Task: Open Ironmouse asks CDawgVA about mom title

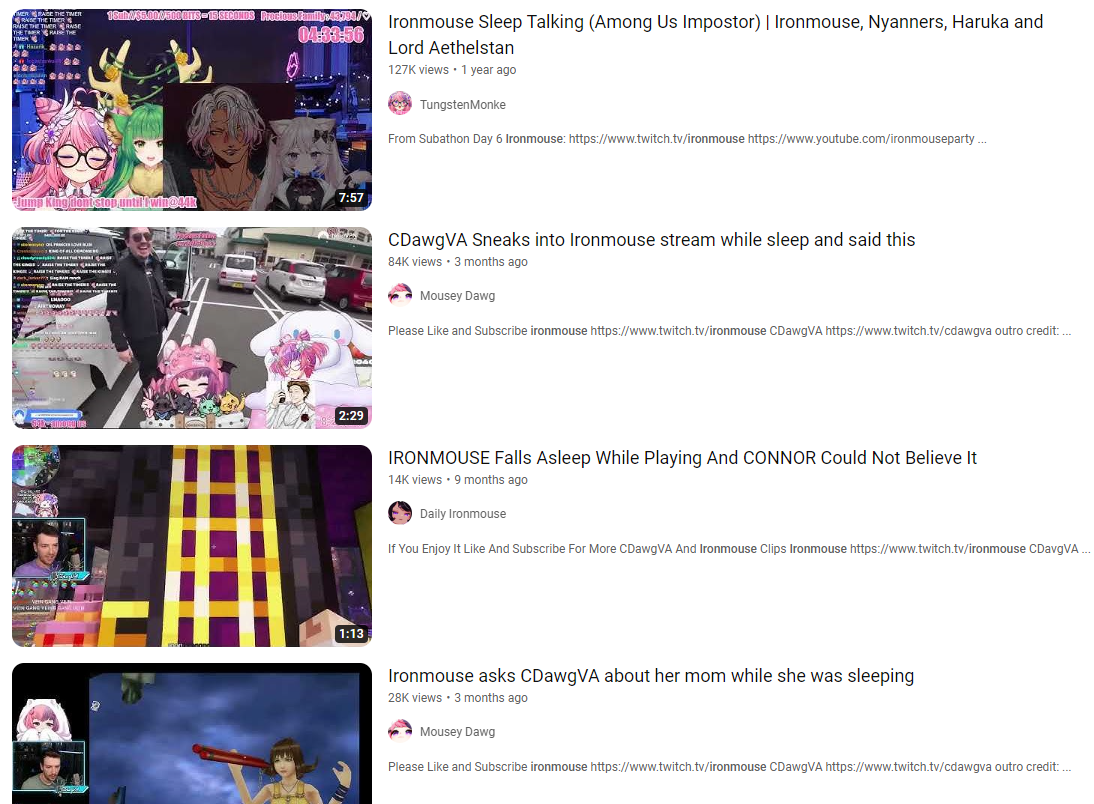Action: click(650, 676)
